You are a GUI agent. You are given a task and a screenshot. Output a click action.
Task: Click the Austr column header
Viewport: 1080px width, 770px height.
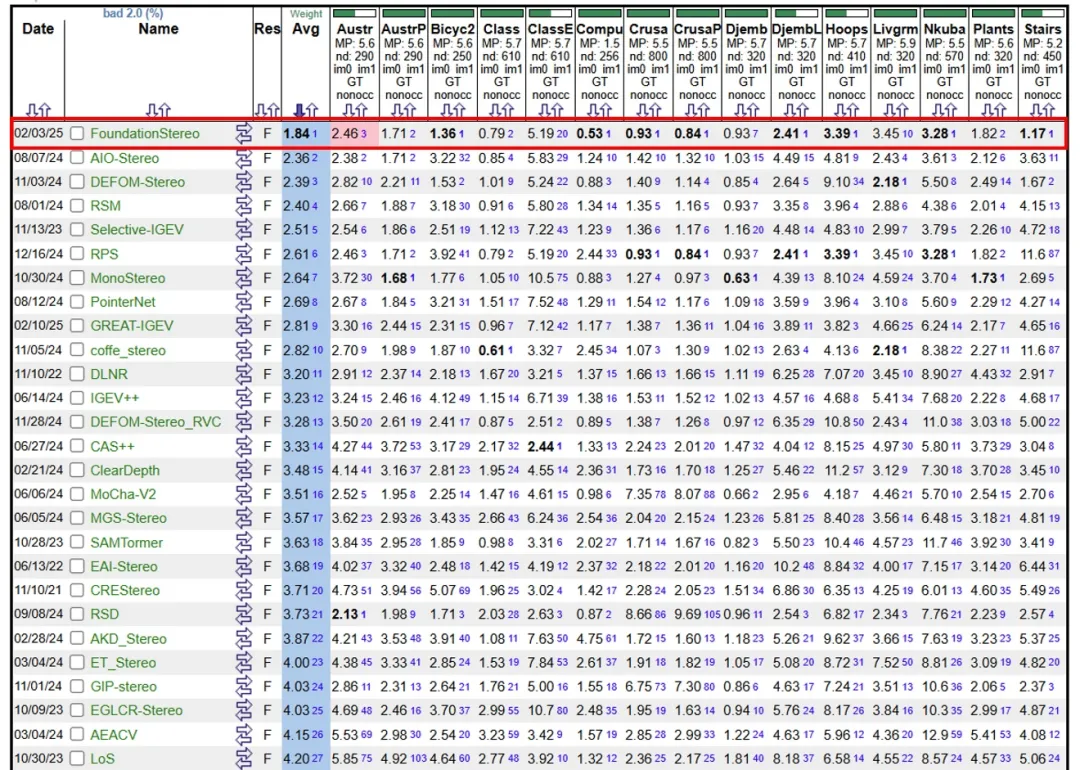tap(355, 29)
